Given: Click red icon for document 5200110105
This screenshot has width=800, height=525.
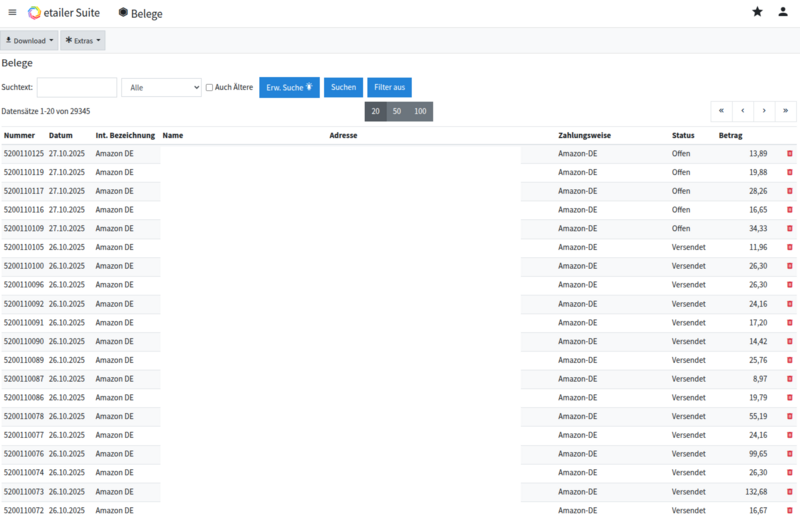Looking at the screenshot, I should pyautogui.click(x=790, y=247).
